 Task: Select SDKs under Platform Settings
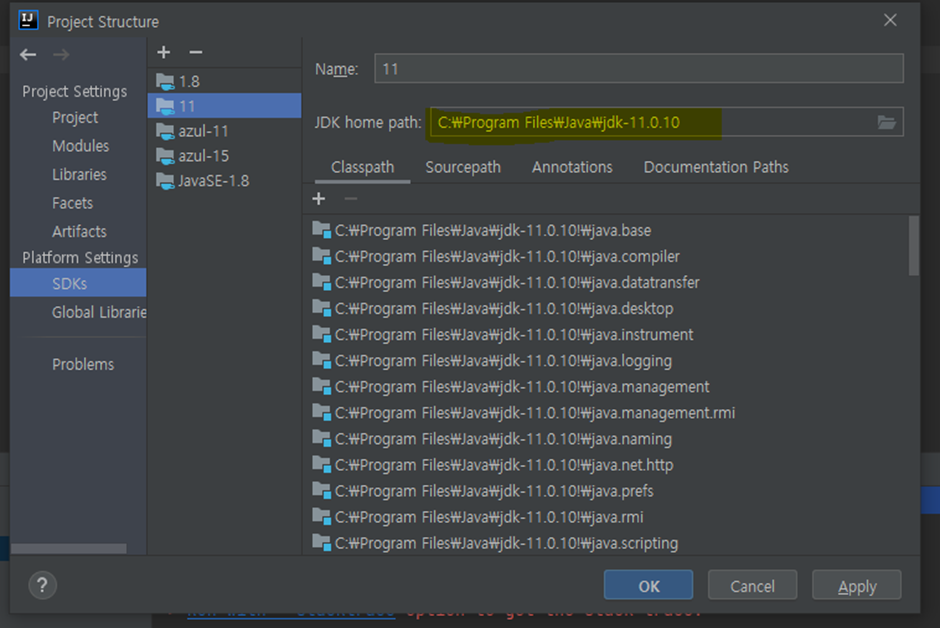point(78,283)
